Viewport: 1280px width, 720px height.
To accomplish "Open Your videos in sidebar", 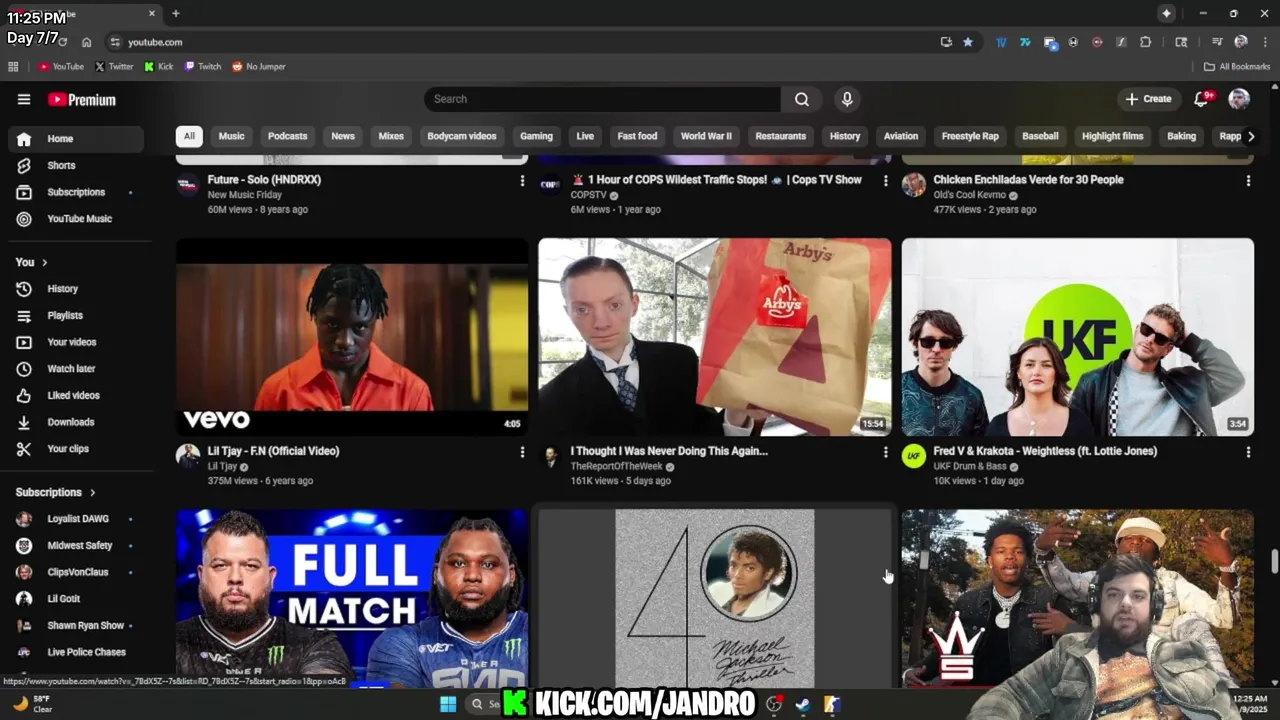I will [75, 342].
